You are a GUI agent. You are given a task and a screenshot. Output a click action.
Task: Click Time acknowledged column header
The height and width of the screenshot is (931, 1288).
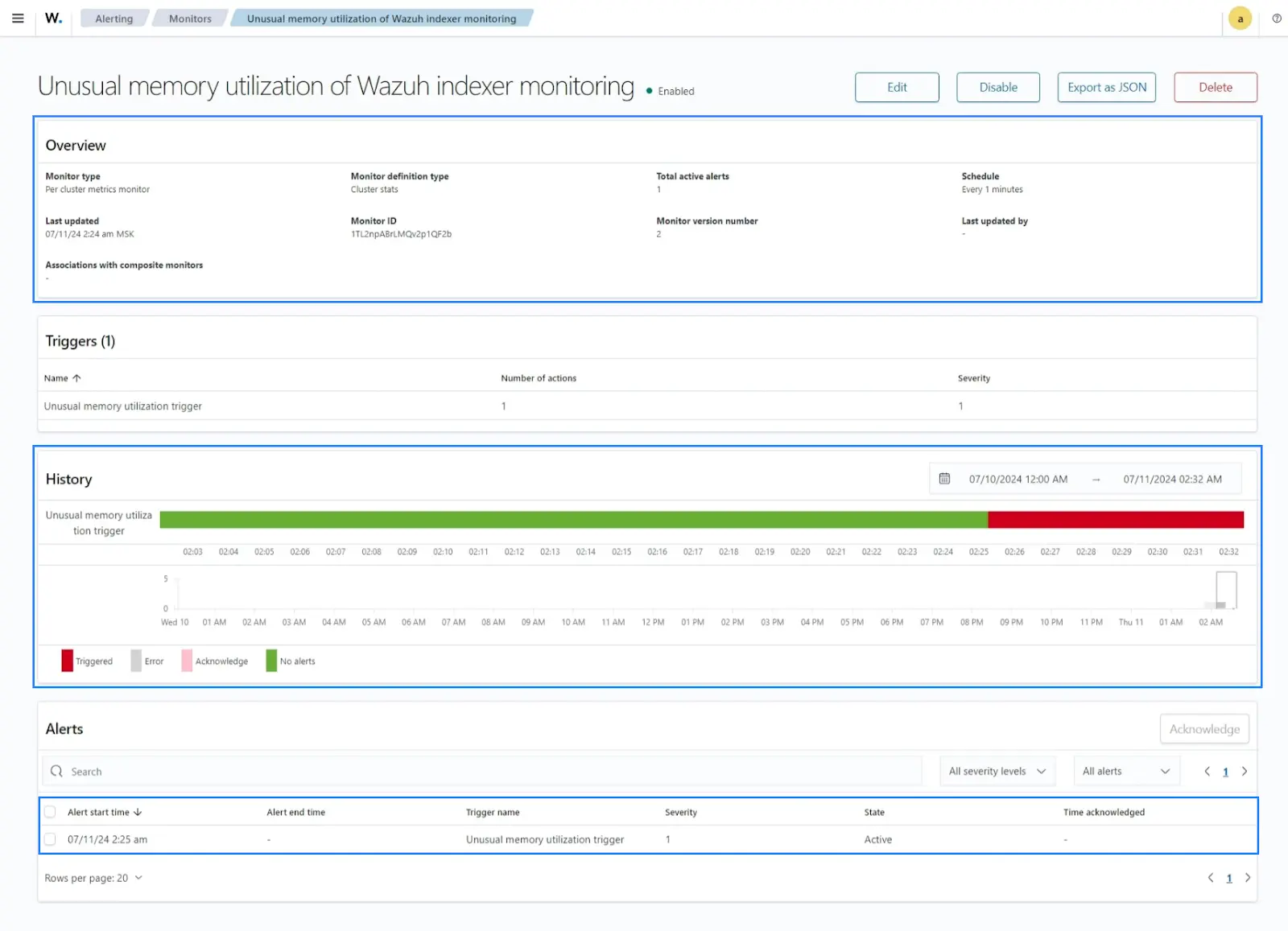point(1104,813)
